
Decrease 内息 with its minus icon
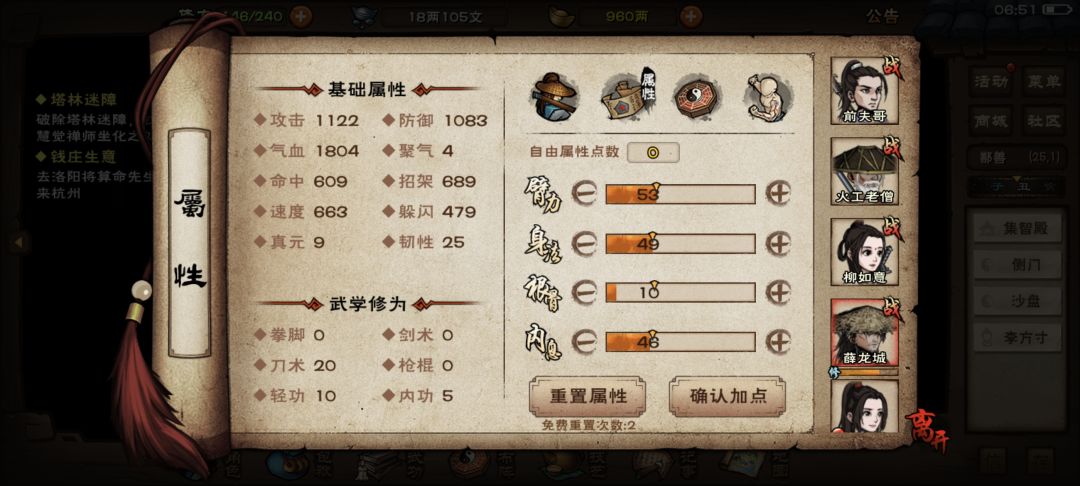click(583, 341)
